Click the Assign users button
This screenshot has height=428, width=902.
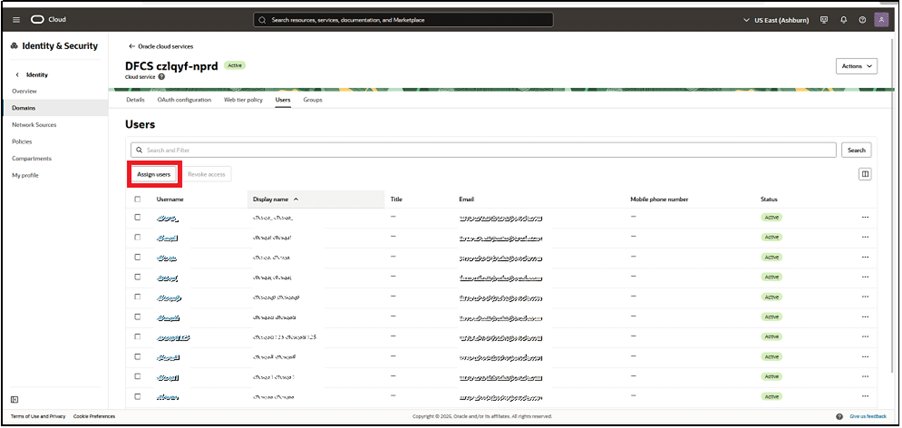pyautogui.click(x=154, y=174)
